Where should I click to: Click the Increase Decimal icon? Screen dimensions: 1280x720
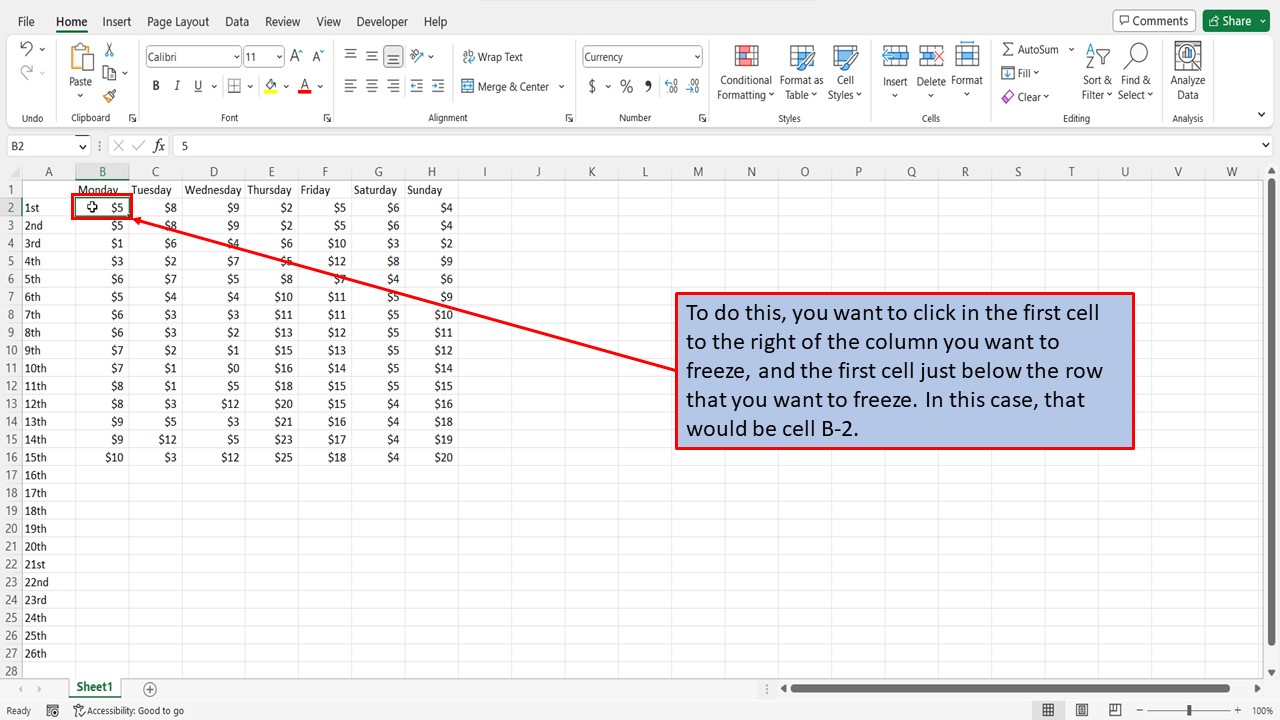pos(671,86)
